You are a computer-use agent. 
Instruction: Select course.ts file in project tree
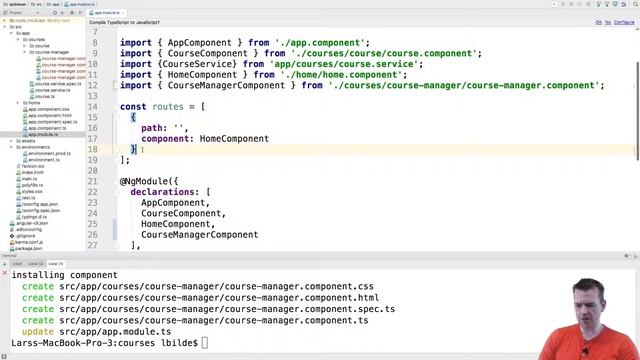(42, 96)
